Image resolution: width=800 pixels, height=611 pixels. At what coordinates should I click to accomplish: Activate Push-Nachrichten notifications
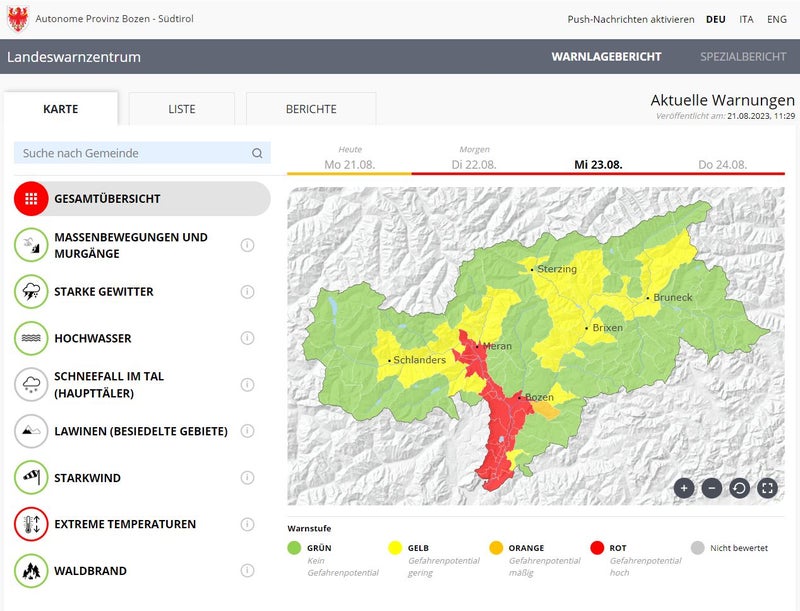(630, 19)
